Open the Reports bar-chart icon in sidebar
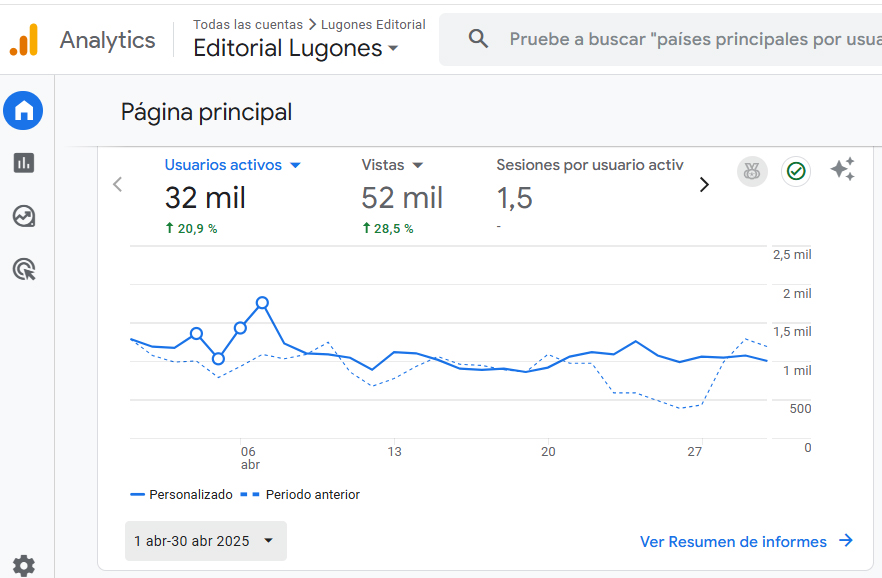Viewport: 882px width, 578px height. pyautogui.click(x=24, y=163)
